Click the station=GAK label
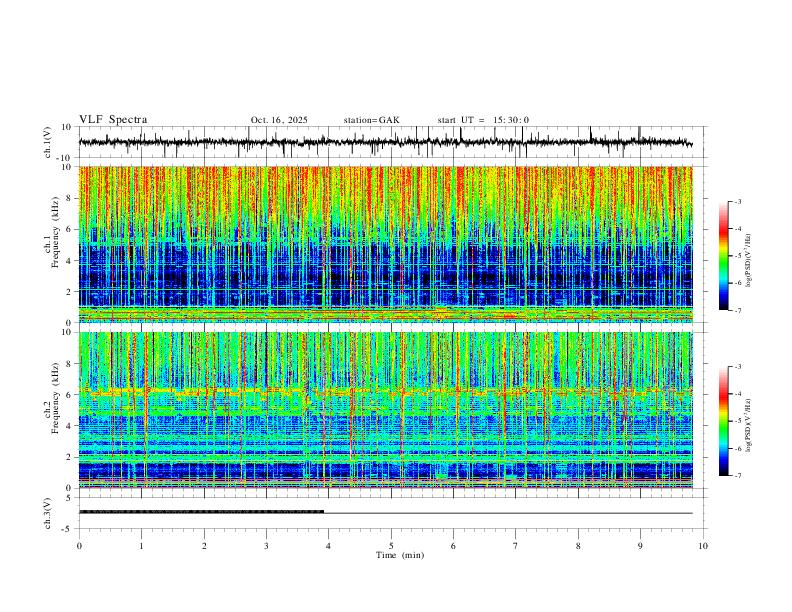 pyautogui.click(x=371, y=120)
